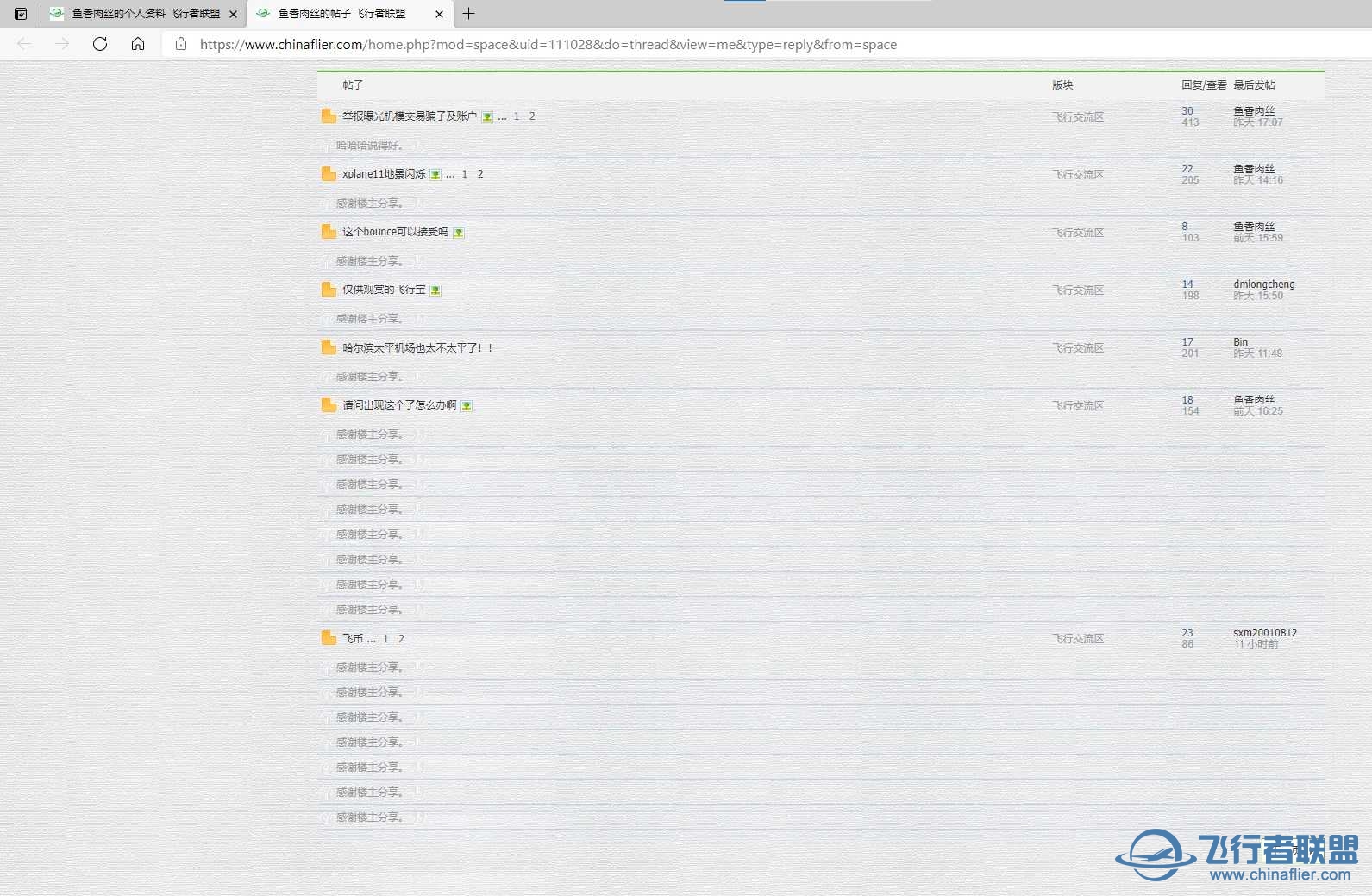Open reply text 哈哈哈说得好。
This screenshot has width=1372, height=896.
point(370,145)
